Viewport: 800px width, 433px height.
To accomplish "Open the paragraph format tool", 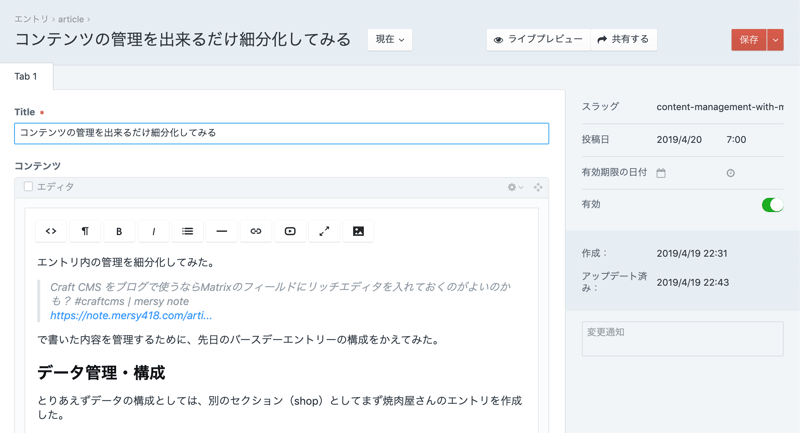I will point(85,231).
